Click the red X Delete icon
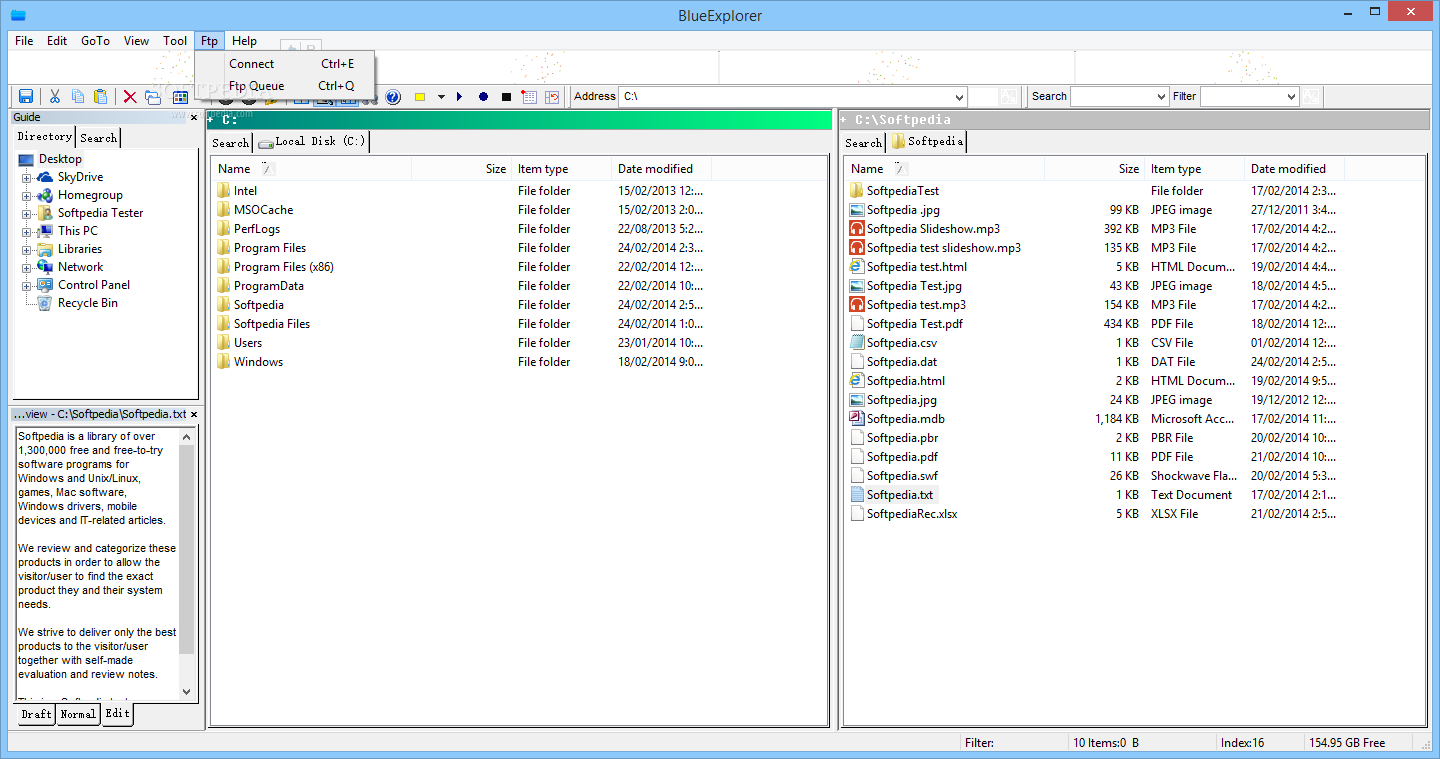1440x759 pixels. 130,97
